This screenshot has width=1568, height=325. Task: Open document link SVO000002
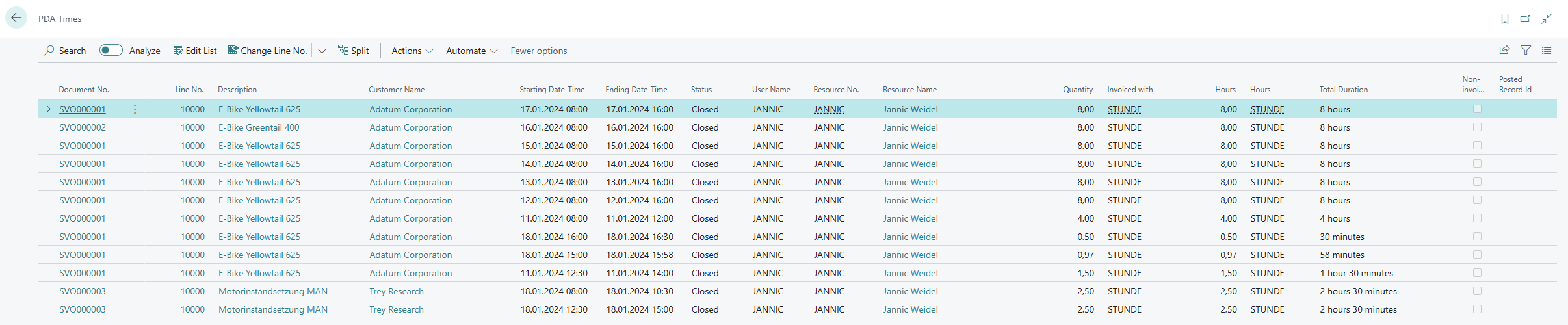pyautogui.click(x=83, y=127)
